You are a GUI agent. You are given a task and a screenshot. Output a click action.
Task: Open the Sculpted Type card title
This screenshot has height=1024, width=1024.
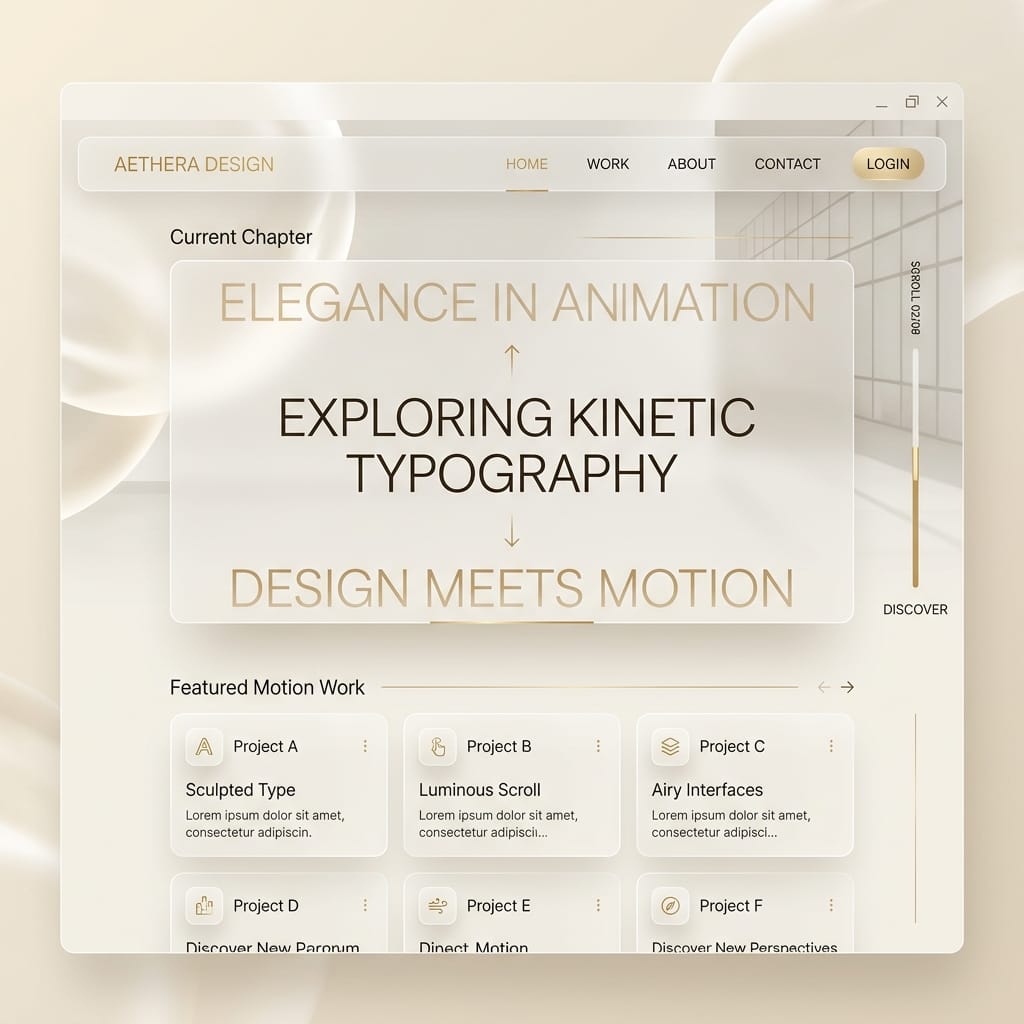240,790
